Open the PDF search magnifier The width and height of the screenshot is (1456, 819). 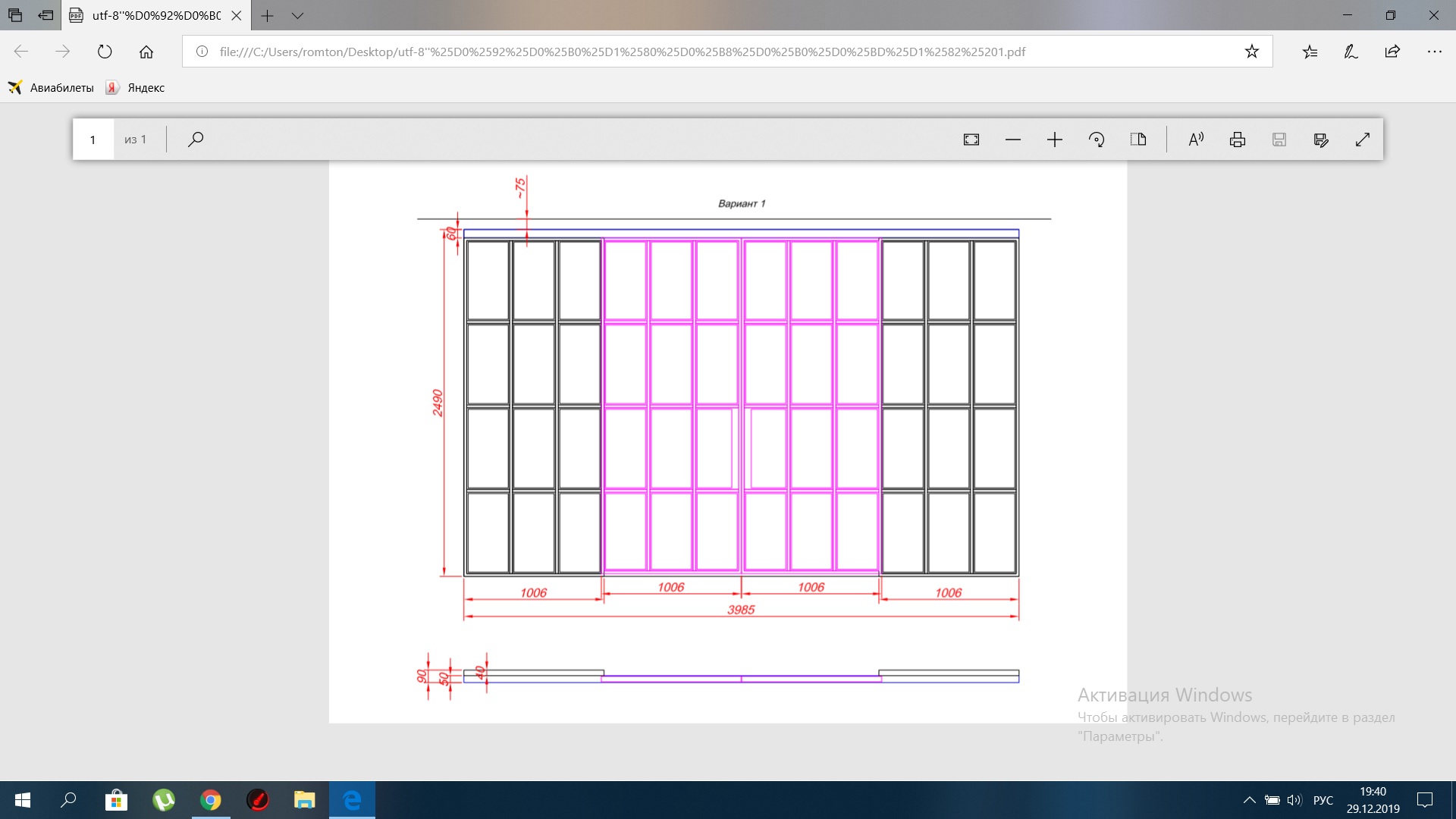(196, 140)
